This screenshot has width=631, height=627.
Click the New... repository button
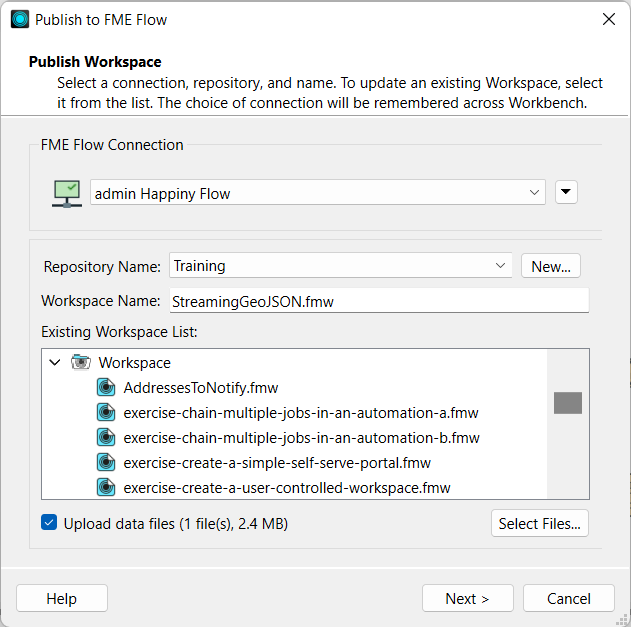[x=551, y=266]
